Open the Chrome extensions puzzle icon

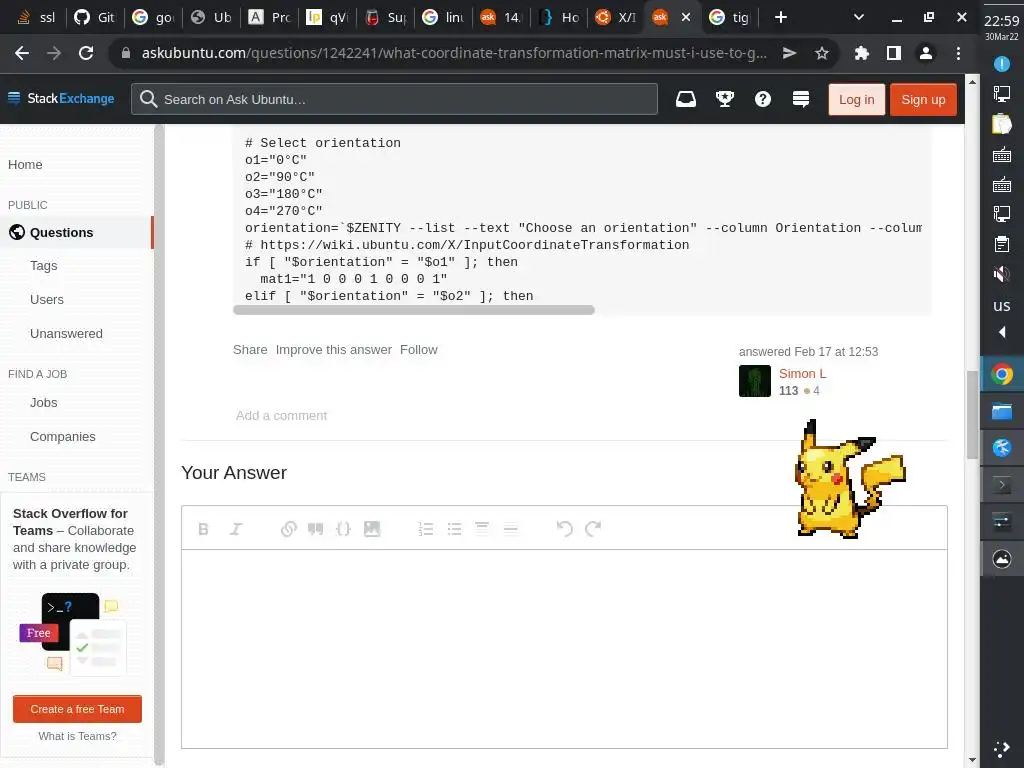pyautogui.click(x=862, y=53)
